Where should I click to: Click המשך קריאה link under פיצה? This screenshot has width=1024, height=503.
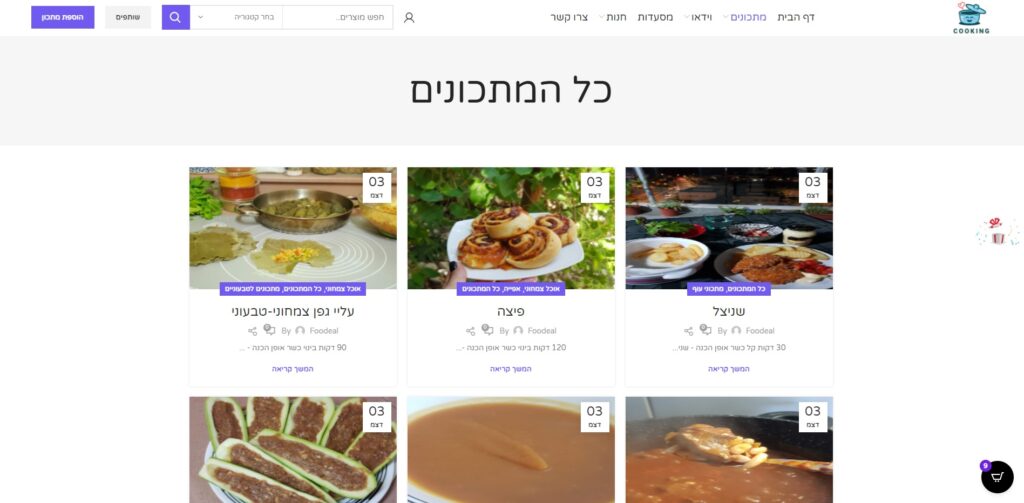tap(511, 369)
